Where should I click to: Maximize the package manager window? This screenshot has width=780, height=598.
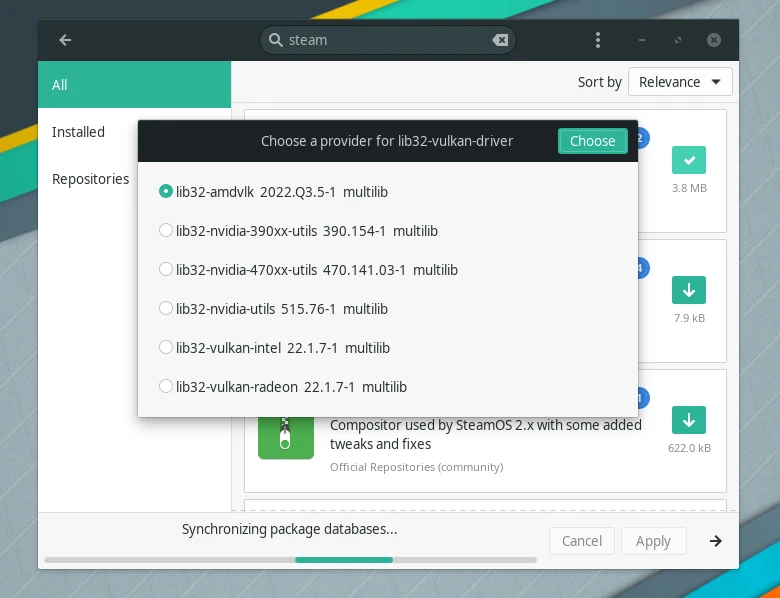[x=678, y=40]
